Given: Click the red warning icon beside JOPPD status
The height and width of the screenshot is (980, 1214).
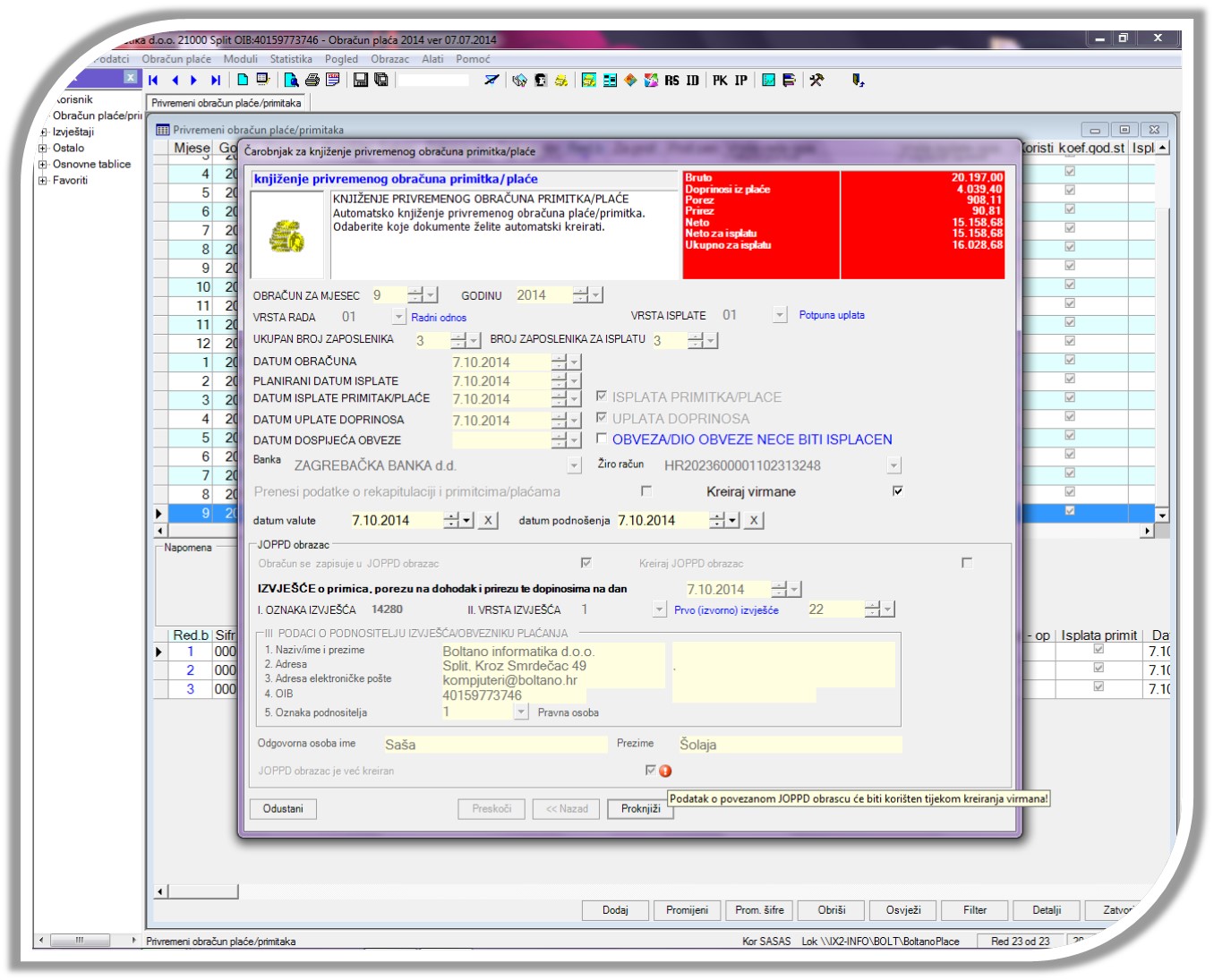Looking at the screenshot, I should click(665, 771).
